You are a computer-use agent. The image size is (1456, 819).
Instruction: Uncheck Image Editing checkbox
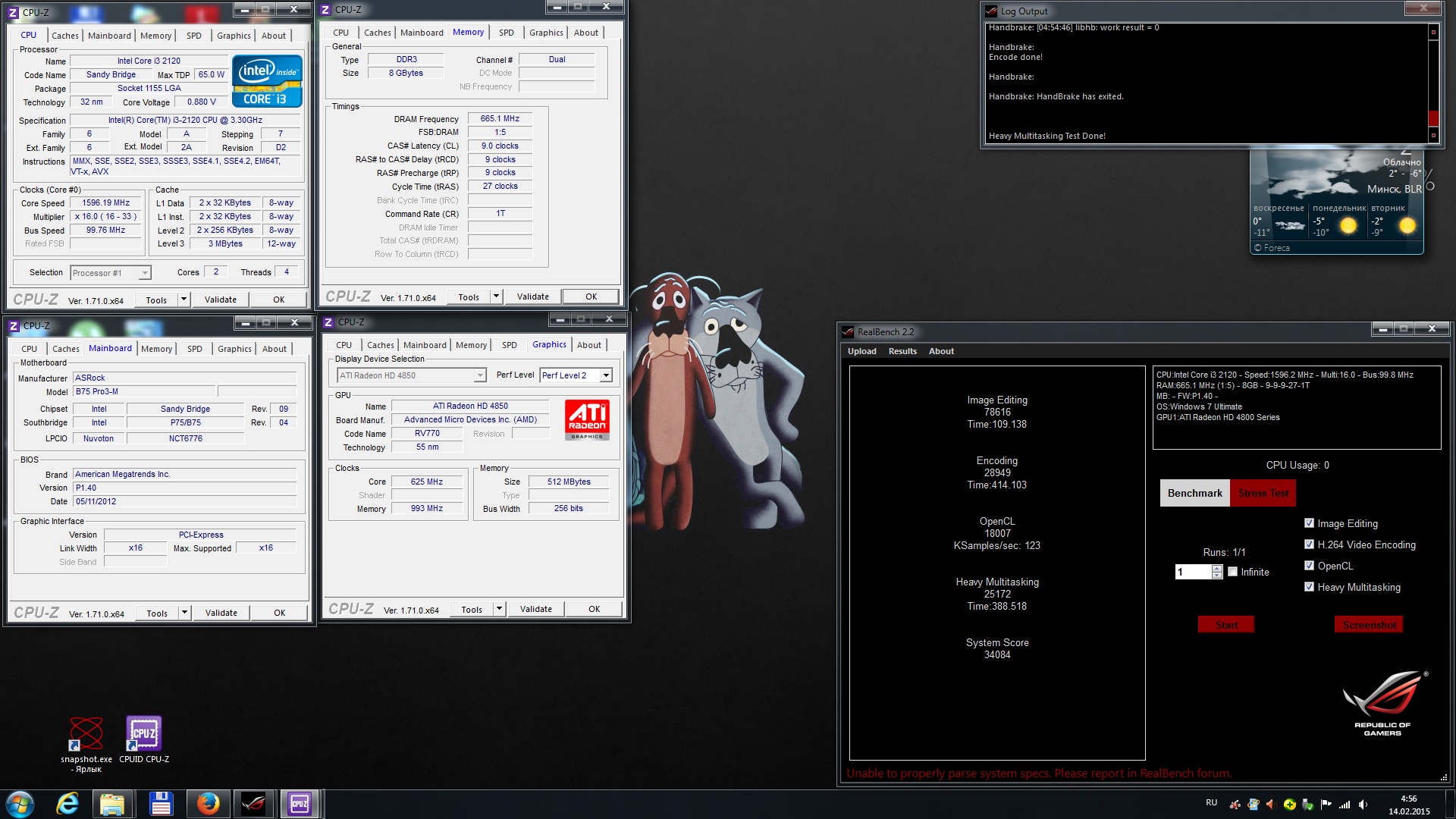tap(1309, 523)
